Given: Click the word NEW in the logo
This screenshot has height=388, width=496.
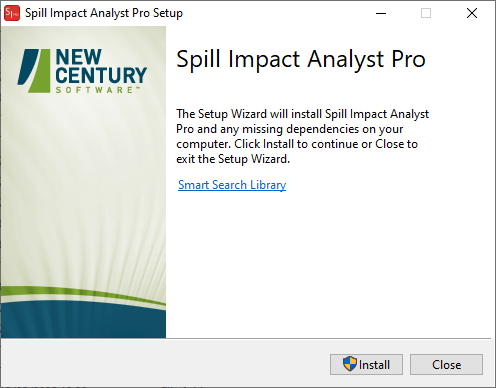Looking at the screenshot, I should pos(78,57).
